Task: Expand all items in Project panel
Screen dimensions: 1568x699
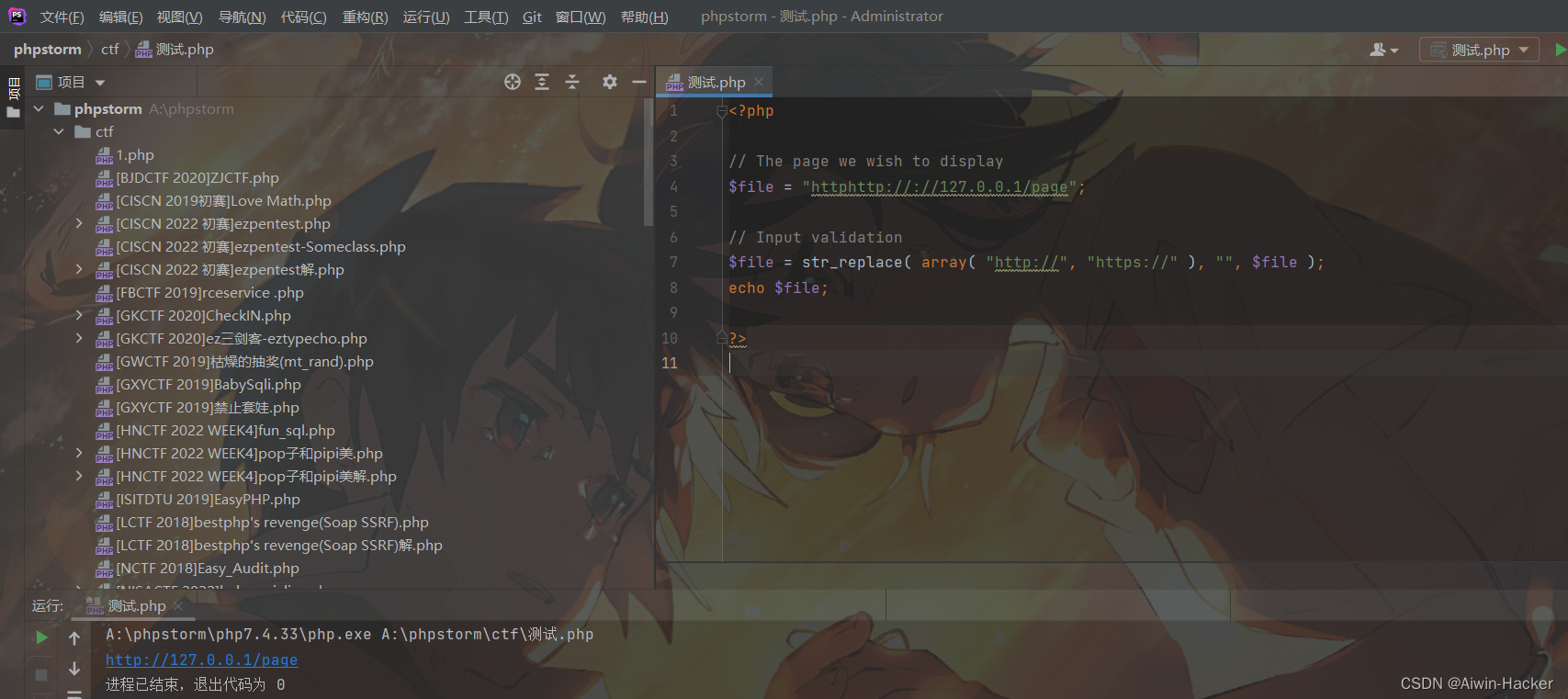Action: (542, 82)
